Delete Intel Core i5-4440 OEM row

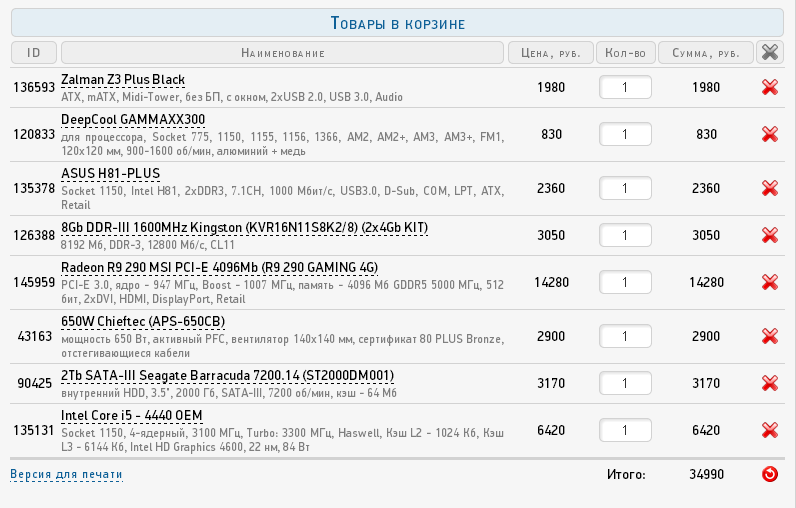click(770, 430)
